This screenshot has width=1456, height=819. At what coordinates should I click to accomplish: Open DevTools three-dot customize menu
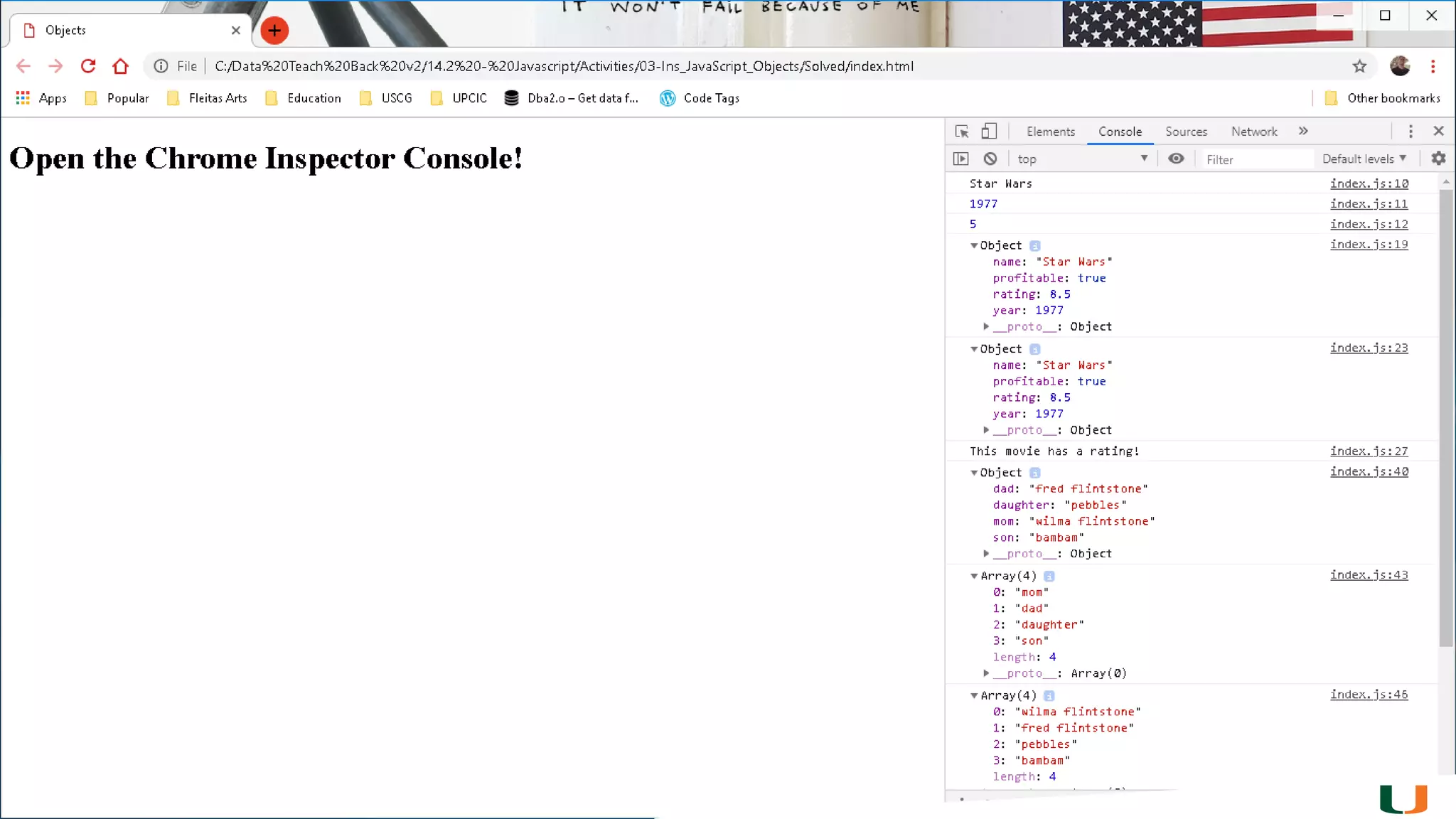click(1410, 132)
